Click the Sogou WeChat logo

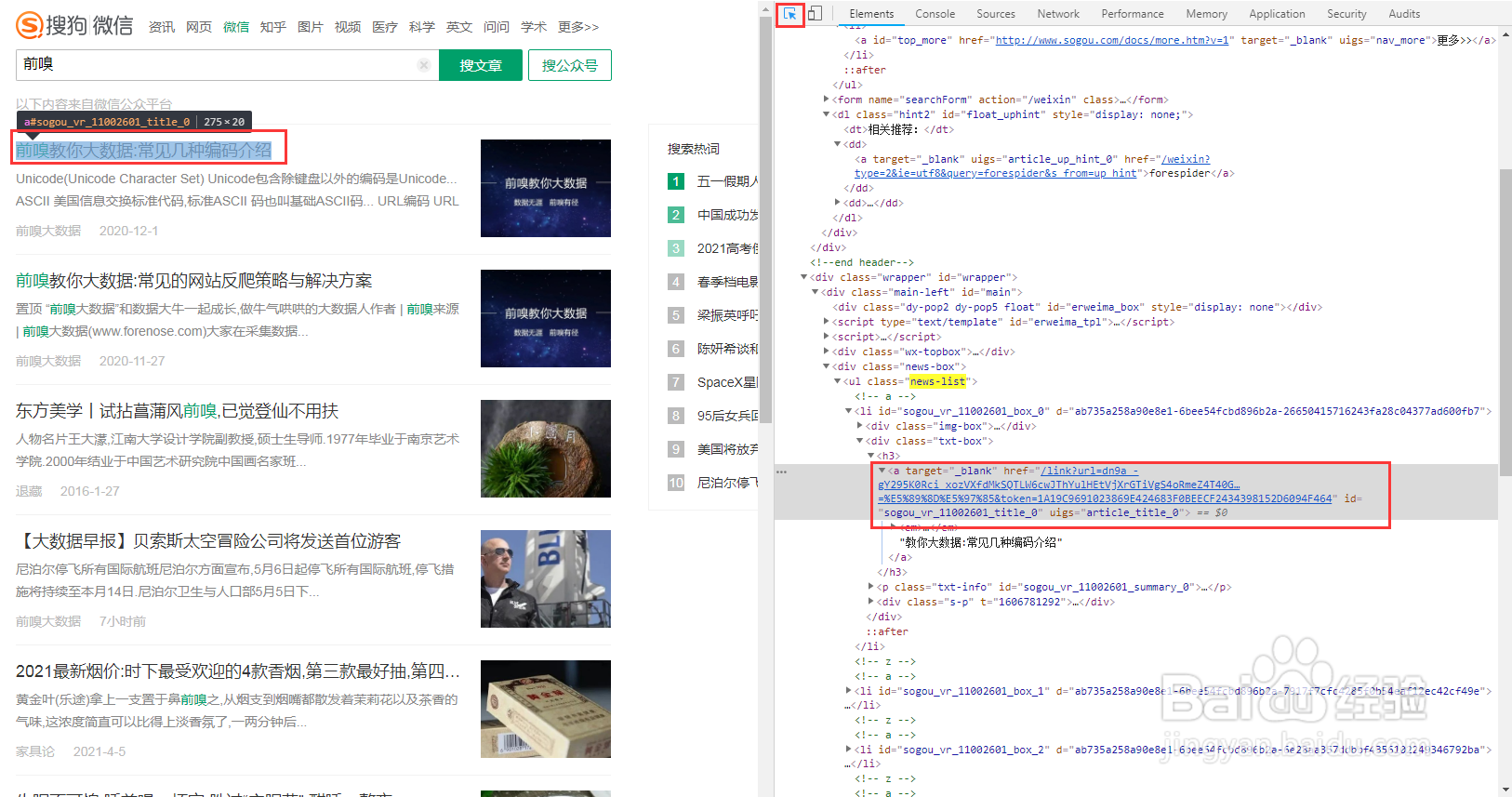[74, 25]
